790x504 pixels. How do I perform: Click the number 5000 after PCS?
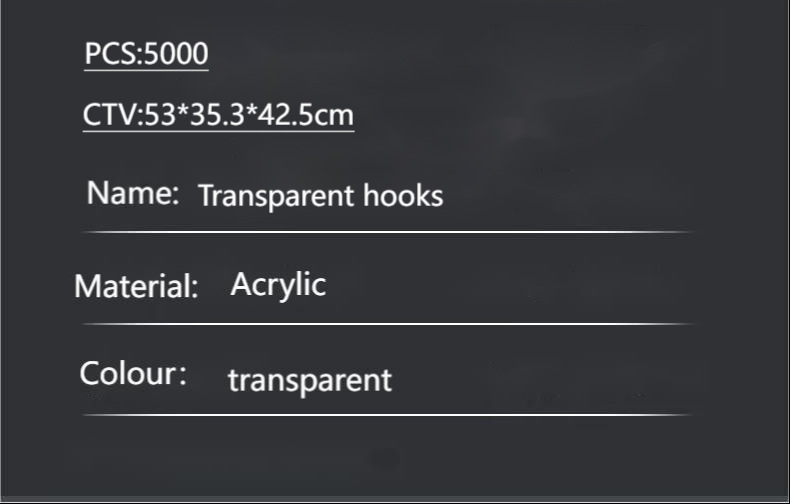coord(177,54)
